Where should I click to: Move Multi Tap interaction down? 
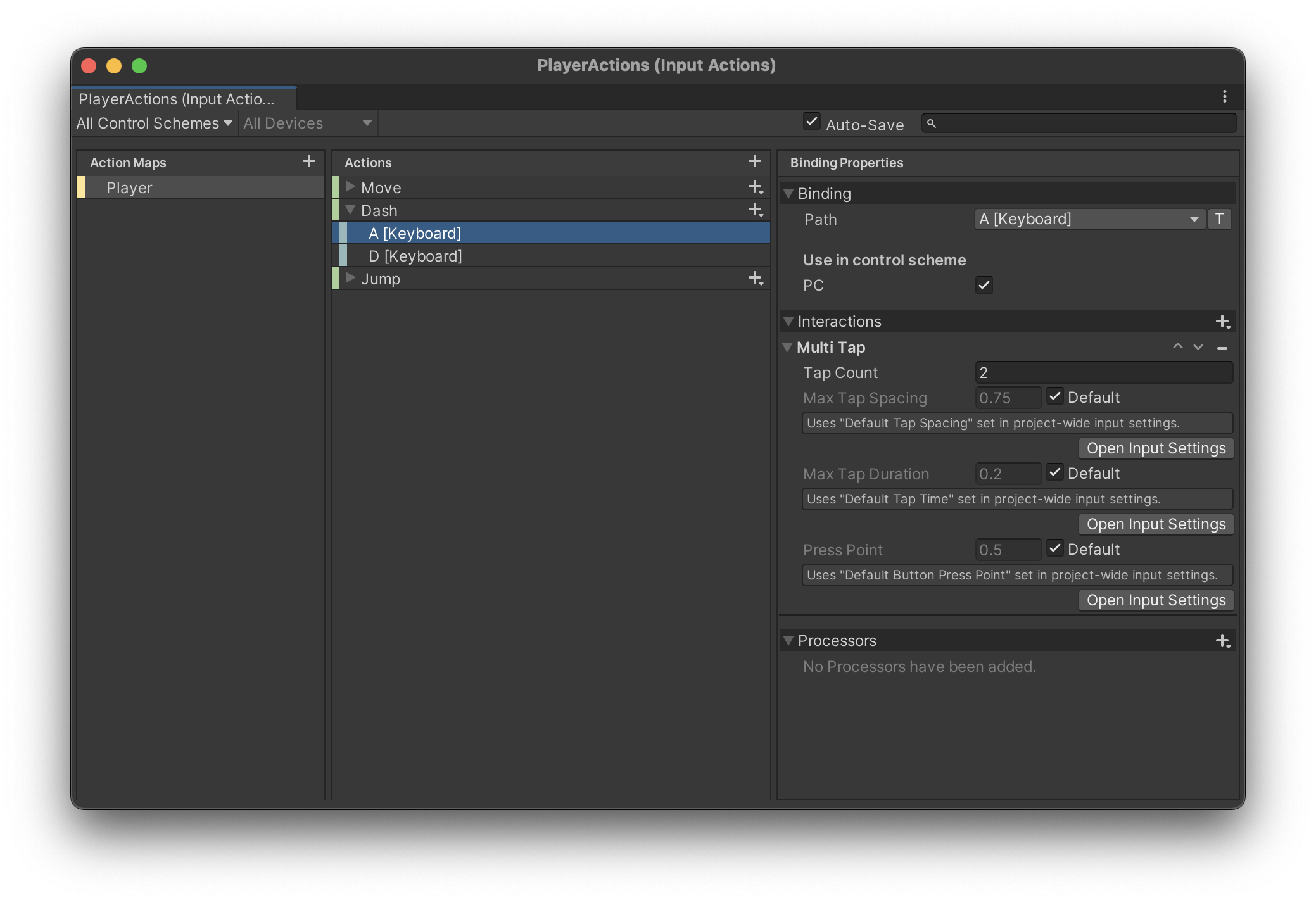coord(1198,347)
